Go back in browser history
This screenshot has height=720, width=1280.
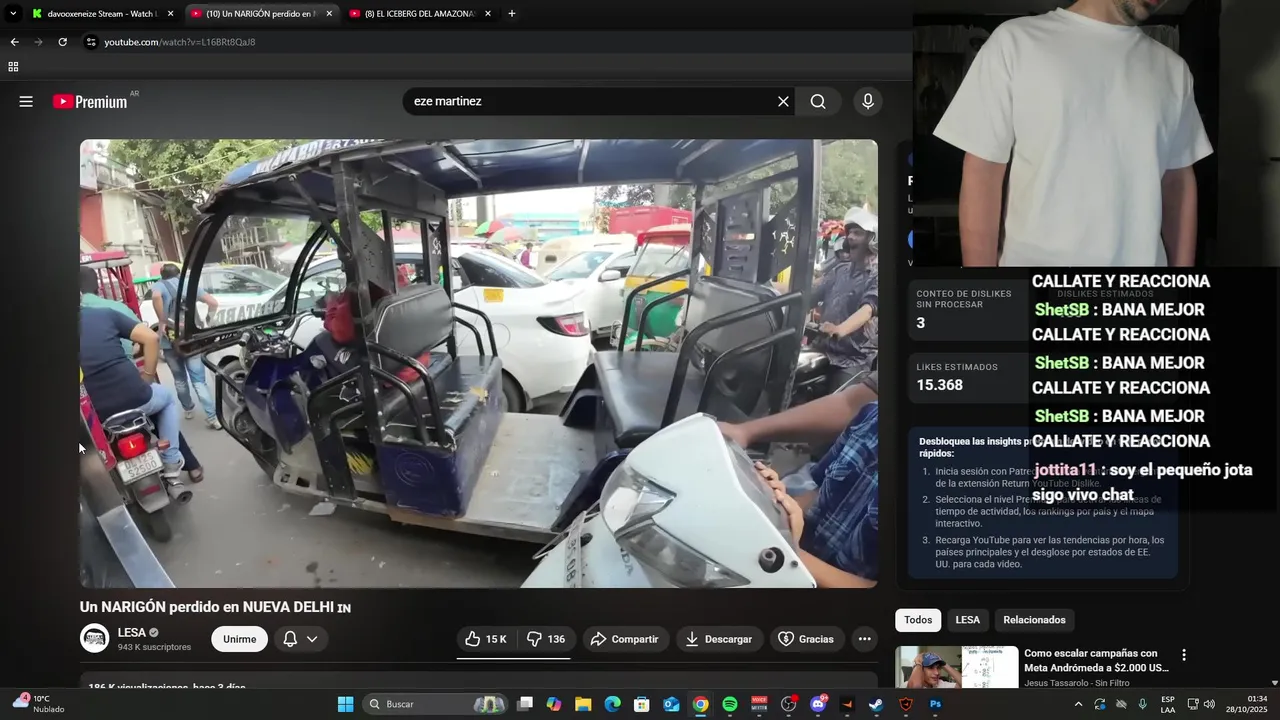[x=14, y=42]
